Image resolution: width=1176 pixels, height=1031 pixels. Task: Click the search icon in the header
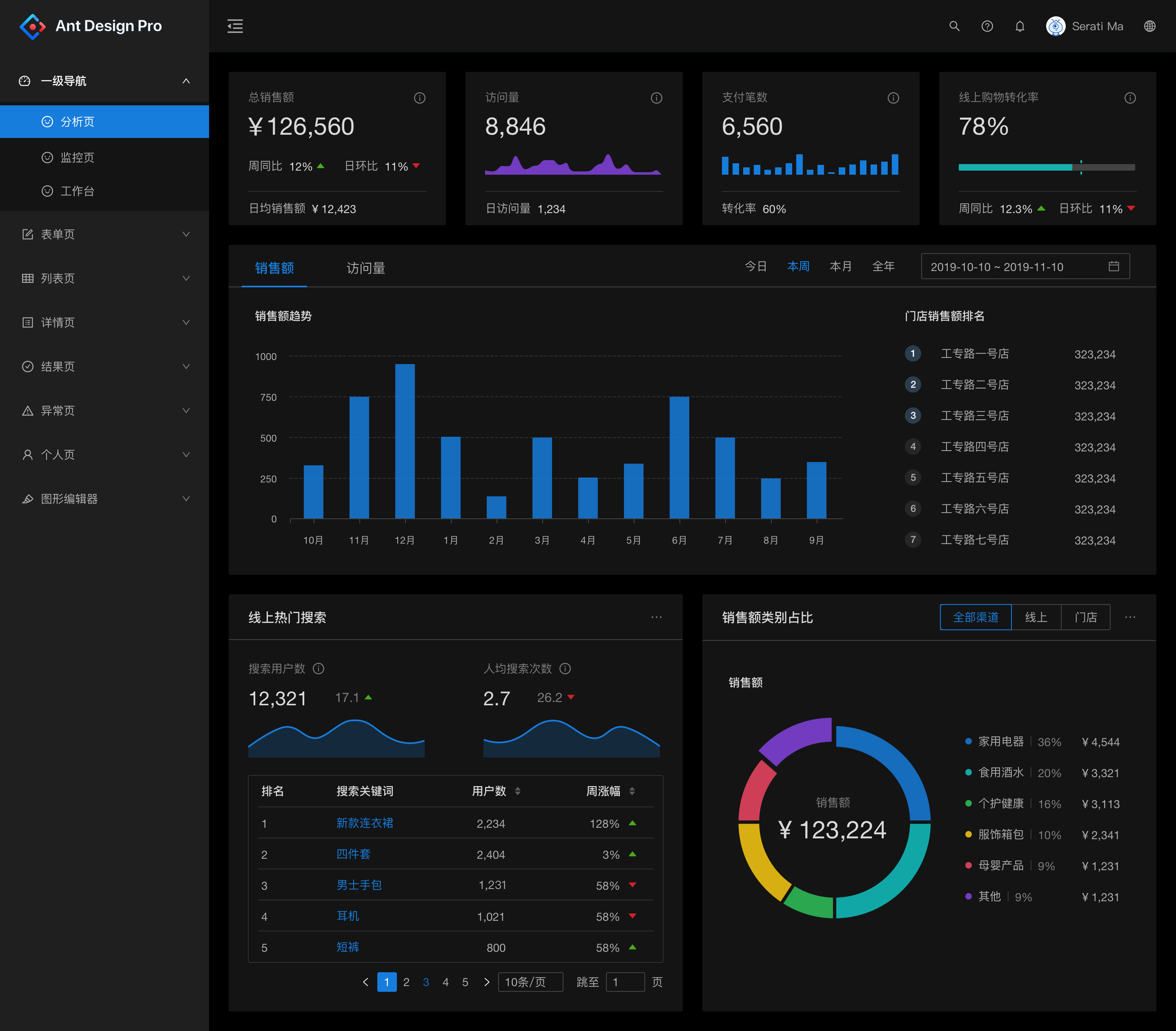pyautogui.click(x=954, y=26)
